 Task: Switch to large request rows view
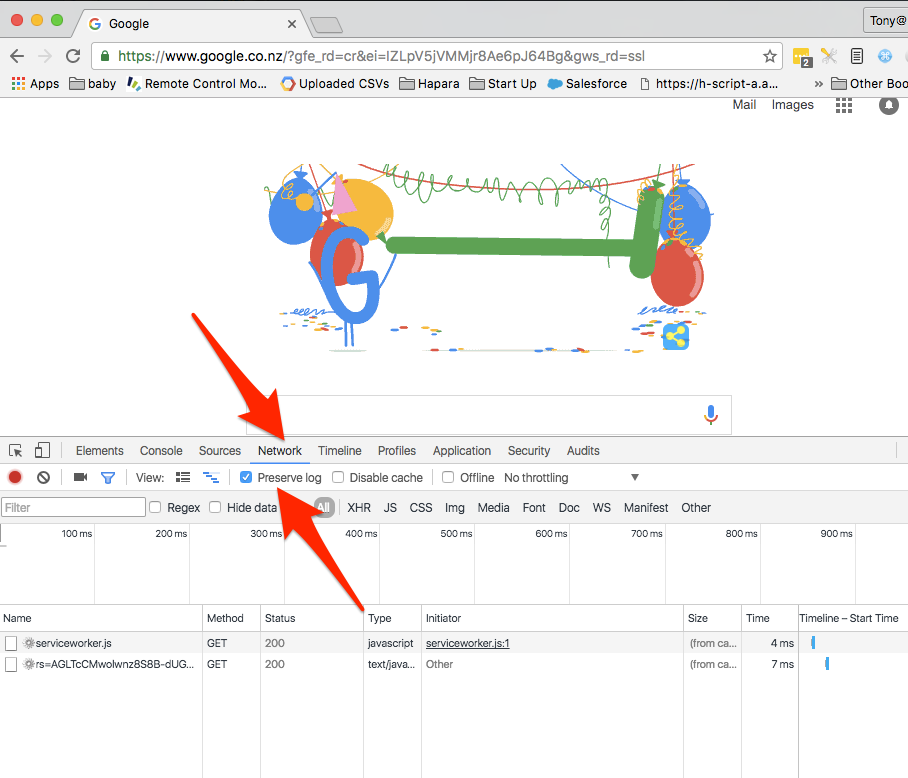tap(183, 478)
